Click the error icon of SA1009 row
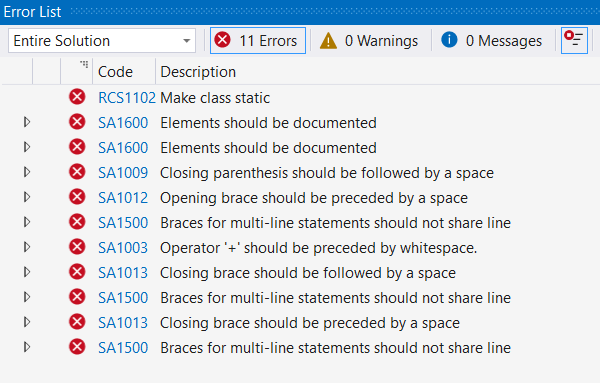 pos(77,172)
